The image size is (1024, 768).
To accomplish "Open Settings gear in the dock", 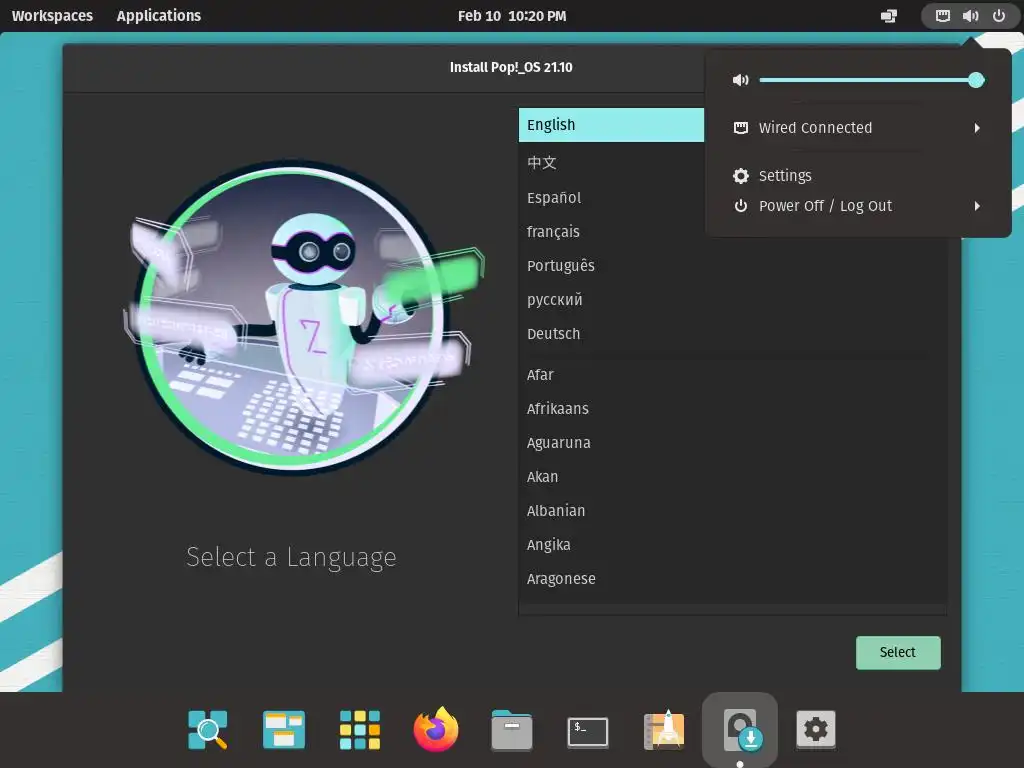I will click(x=816, y=729).
